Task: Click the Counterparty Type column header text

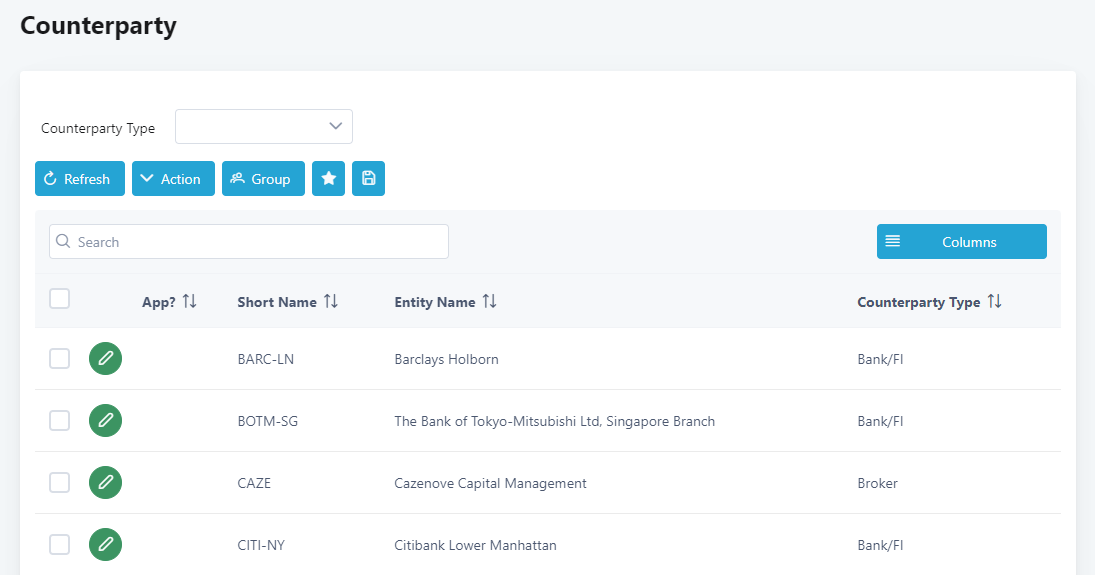Action: tap(918, 302)
